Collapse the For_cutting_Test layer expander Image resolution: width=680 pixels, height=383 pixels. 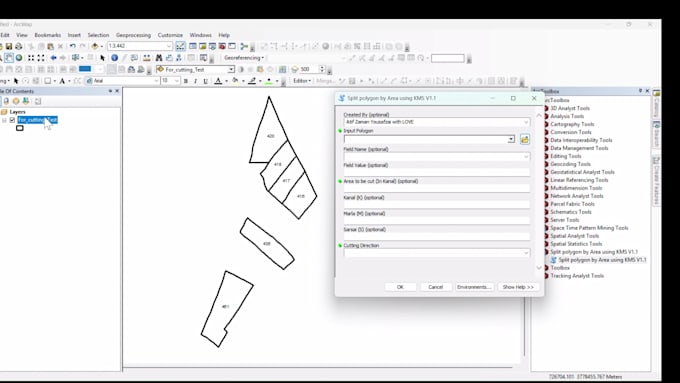pyautogui.click(x=4, y=120)
